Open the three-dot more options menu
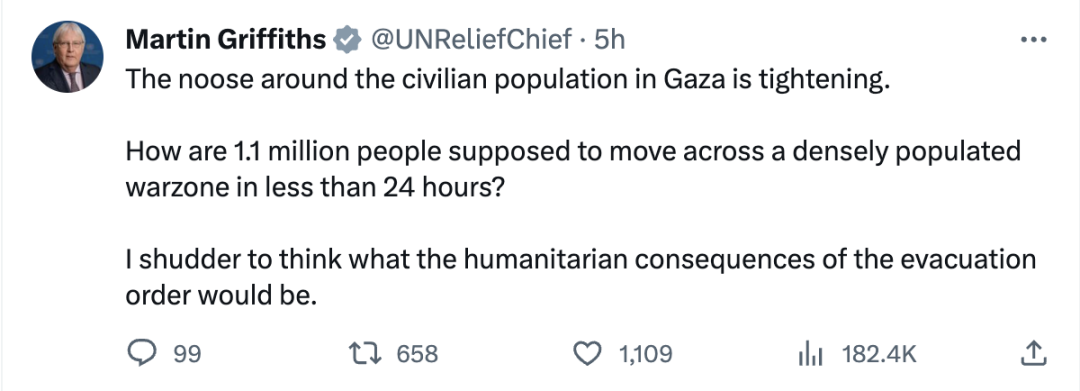 (1033, 40)
